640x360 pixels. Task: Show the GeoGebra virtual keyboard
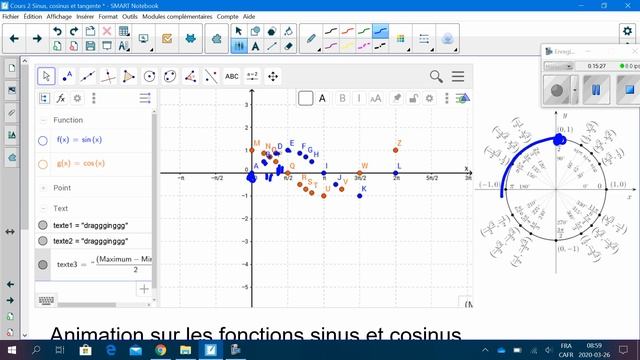click(46, 301)
